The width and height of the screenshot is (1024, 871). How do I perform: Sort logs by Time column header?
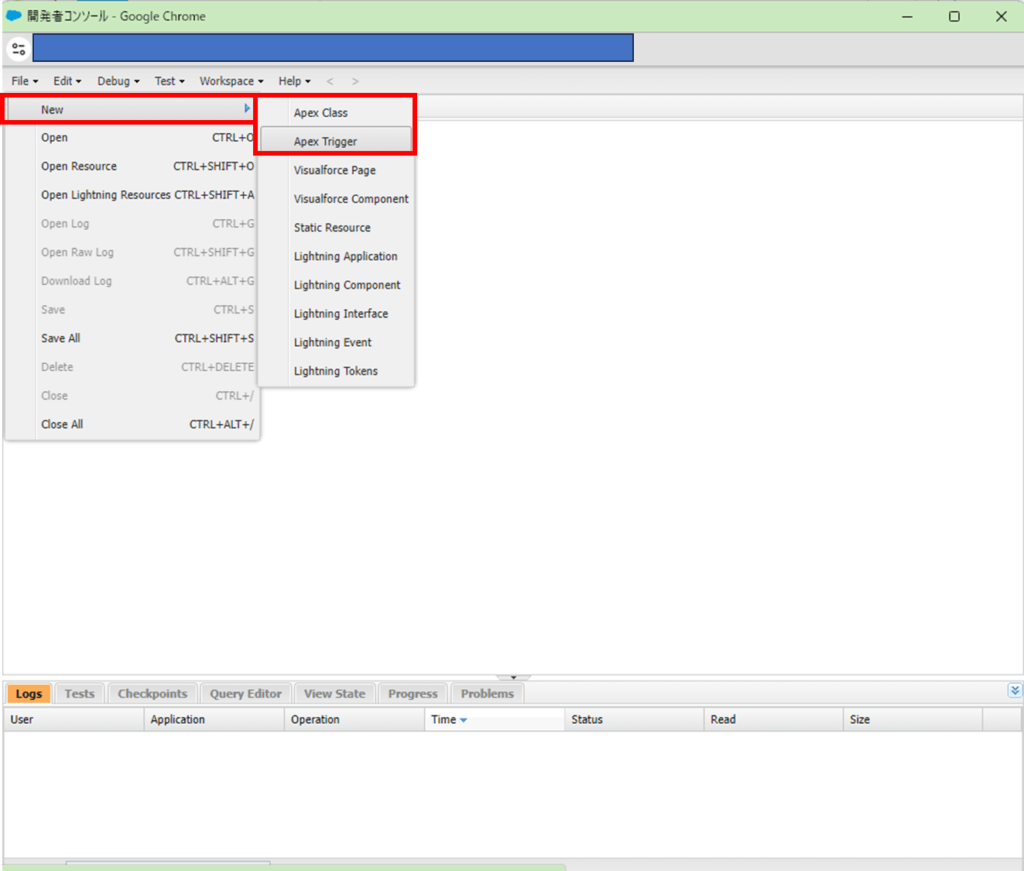click(444, 720)
